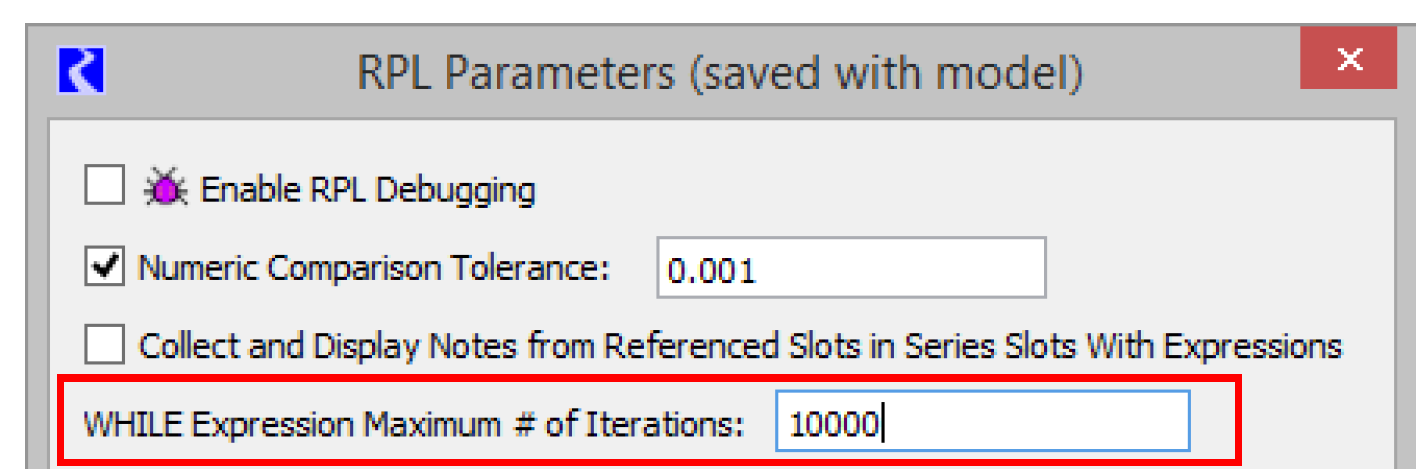Click the 0.001 value in tolerance box
Viewport: 1416px width, 469px height.
point(712,270)
